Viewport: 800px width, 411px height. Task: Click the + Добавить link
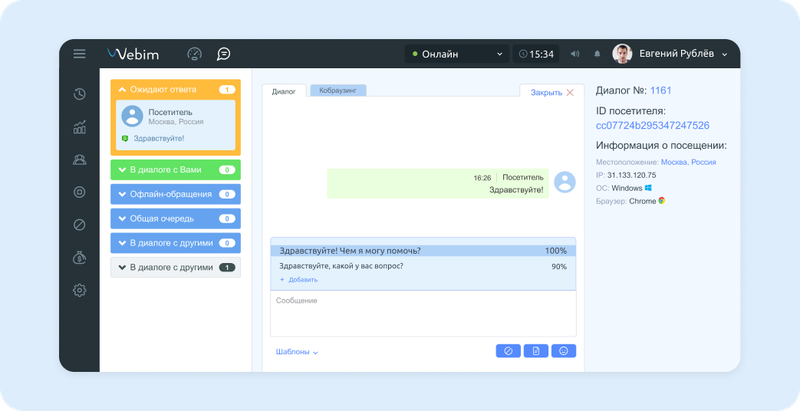click(298, 279)
